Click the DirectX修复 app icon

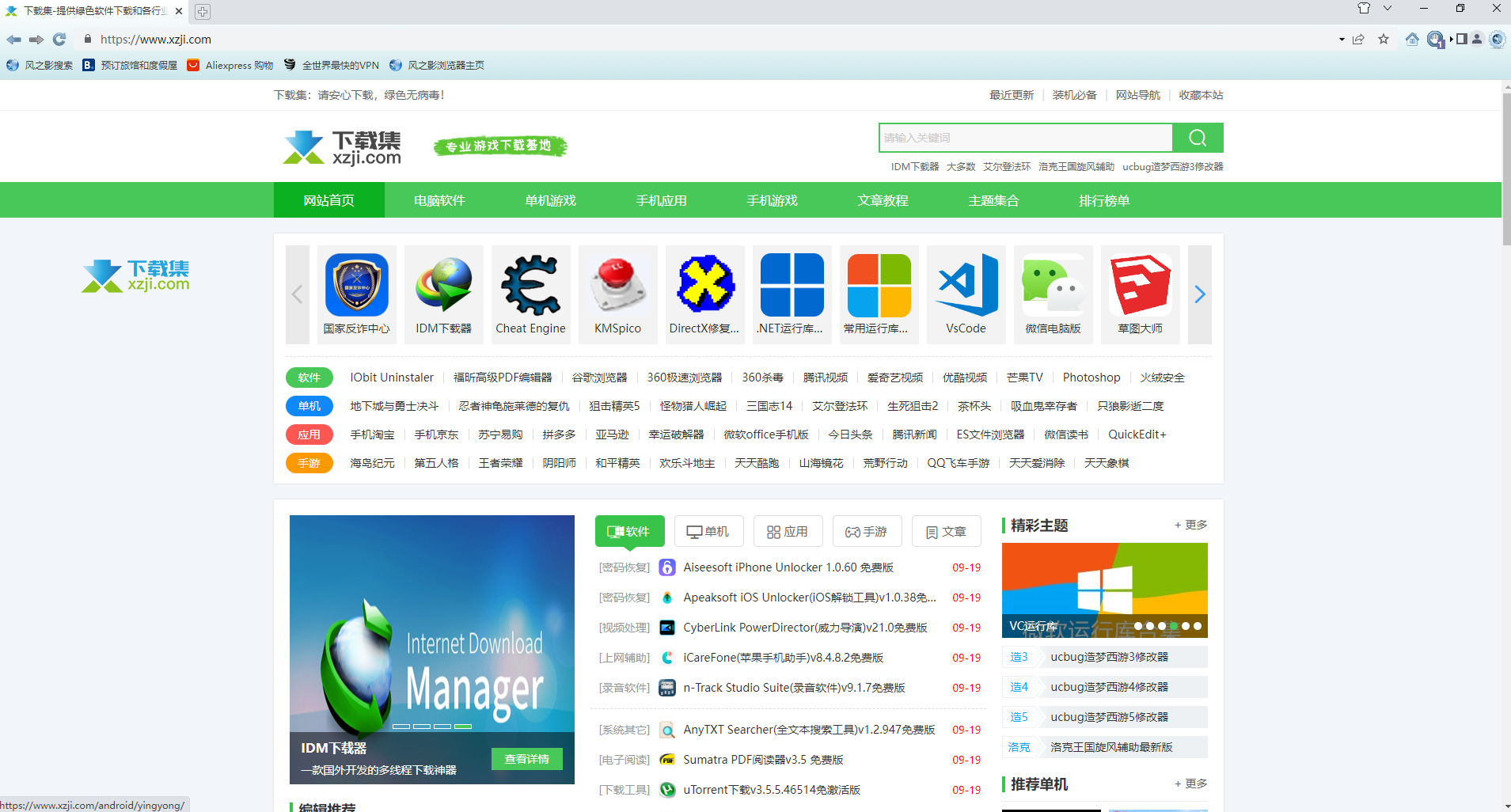pos(705,285)
